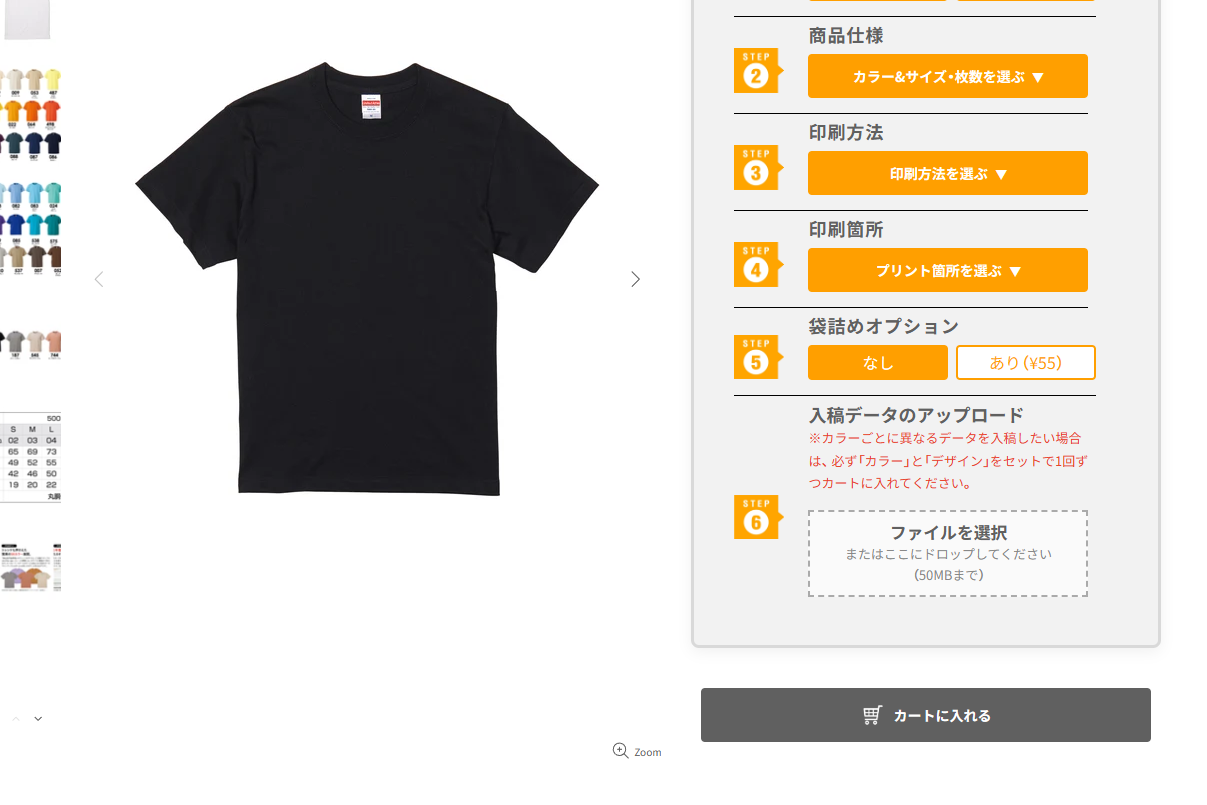Expand 印刷方法を選ぶ dropdown
1207x805 pixels.
pyautogui.click(x=948, y=173)
